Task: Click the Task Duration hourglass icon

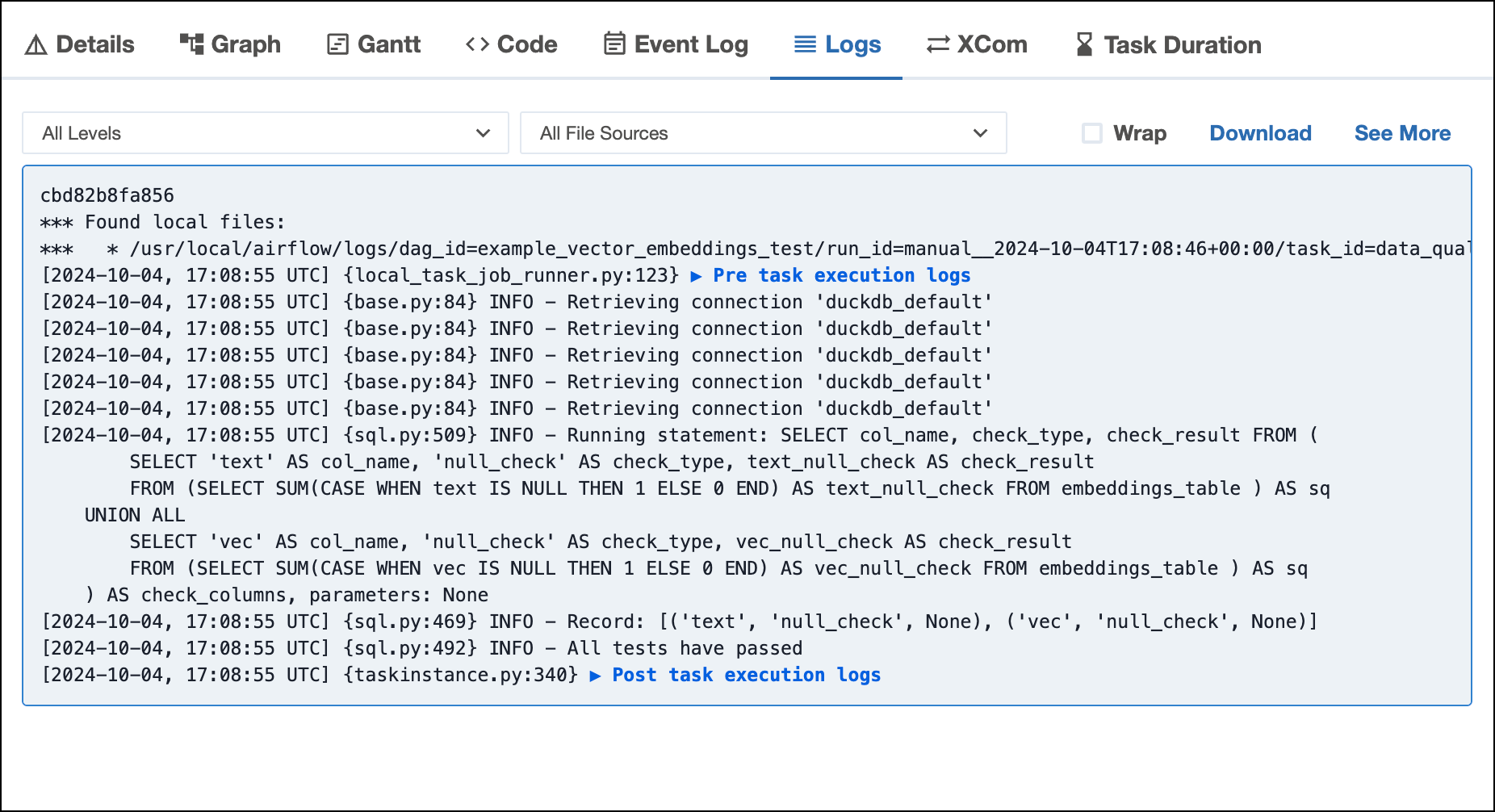Action: (1084, 44)
